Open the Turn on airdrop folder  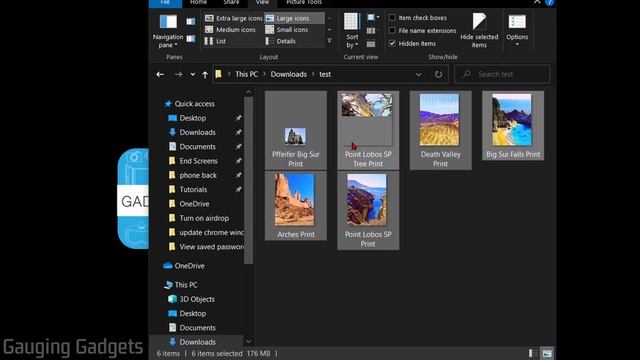[x=204, y=218]
